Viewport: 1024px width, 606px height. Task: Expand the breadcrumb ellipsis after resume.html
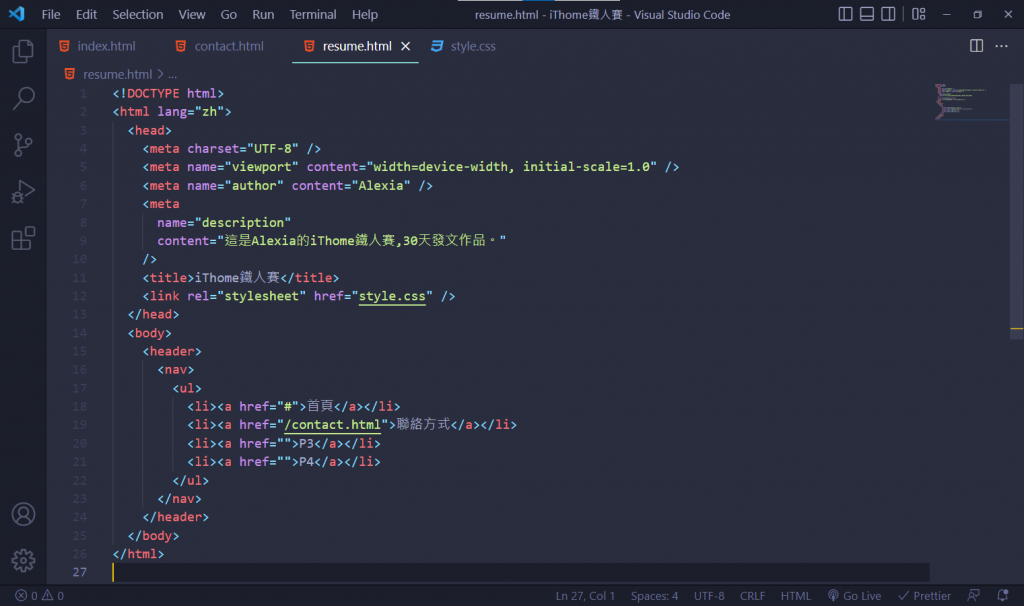[x=172, y=74]
